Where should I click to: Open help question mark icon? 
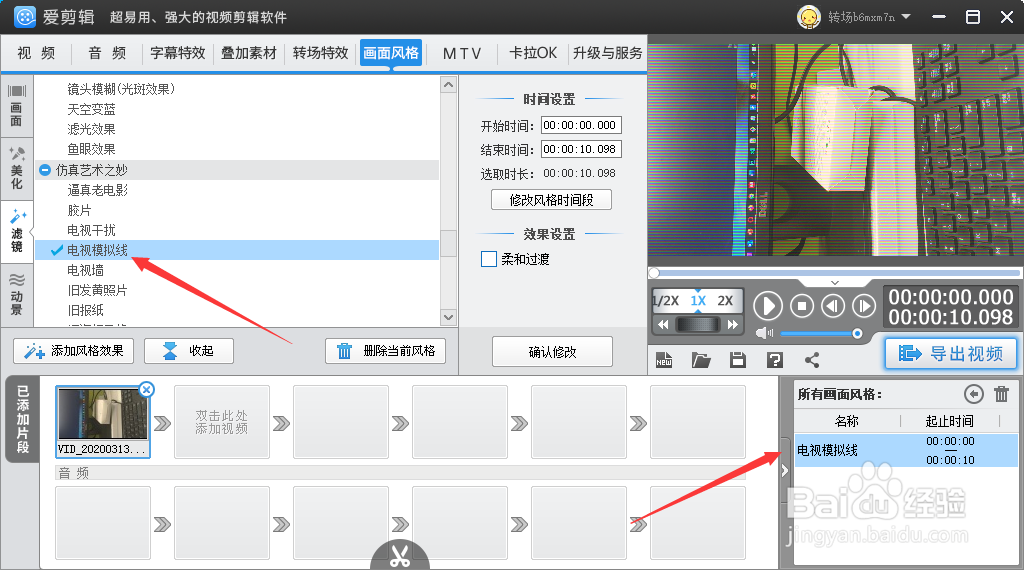775,360
